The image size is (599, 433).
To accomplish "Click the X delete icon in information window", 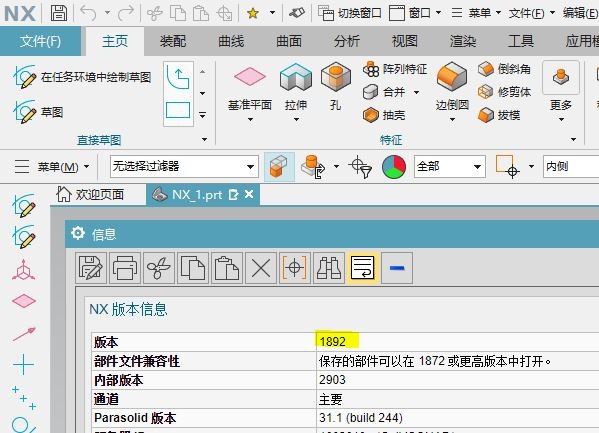I will pos(261,268).
